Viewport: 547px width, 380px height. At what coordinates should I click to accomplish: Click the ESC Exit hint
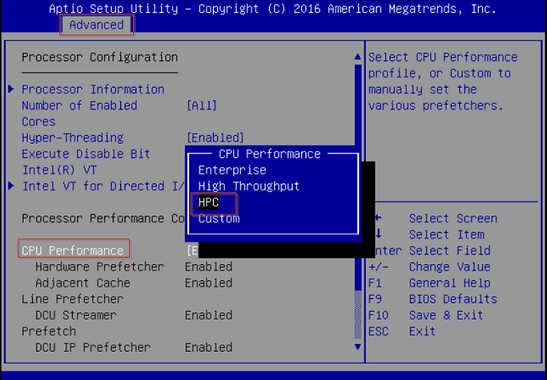pyautogui.click(x=402, y=331)
